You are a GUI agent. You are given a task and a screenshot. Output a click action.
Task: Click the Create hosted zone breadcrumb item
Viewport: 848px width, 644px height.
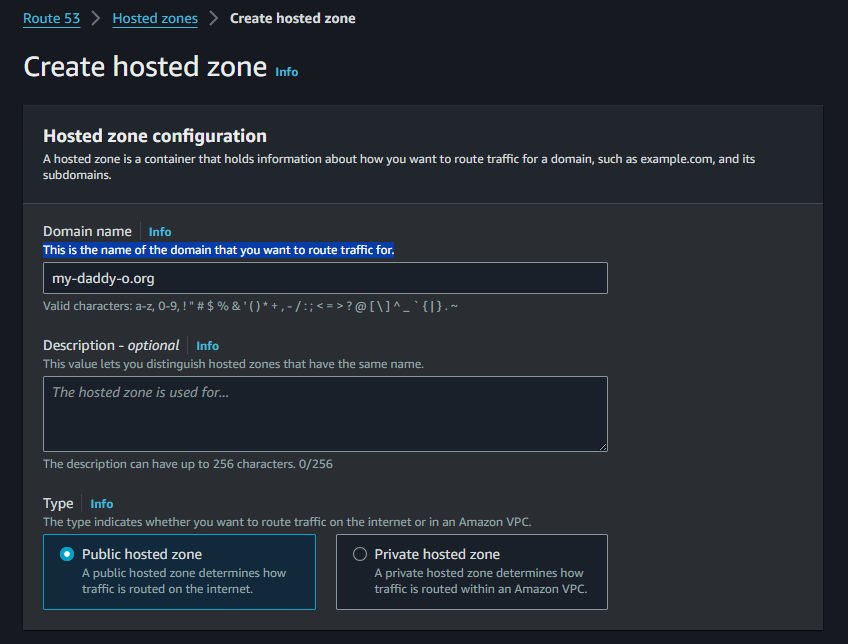(x=292, y=18)
